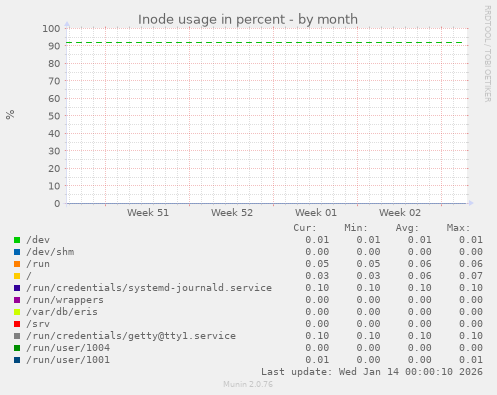Click the blue /dev/shm legend swatch
Viewport: 497px width, 395px height.
pos(17,252)
